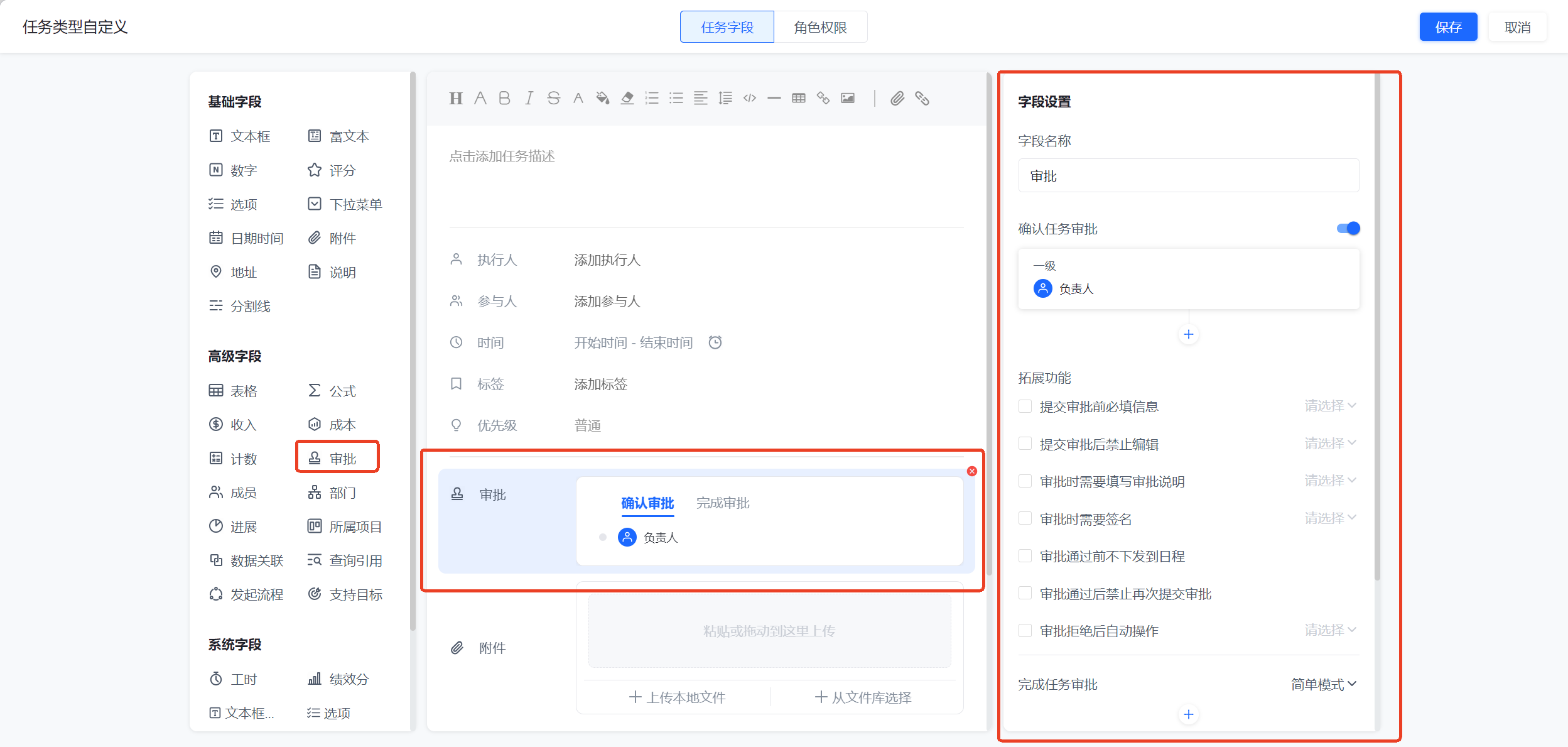
Task: Add approval level plus under 一级
Action: click(1189, 334)
